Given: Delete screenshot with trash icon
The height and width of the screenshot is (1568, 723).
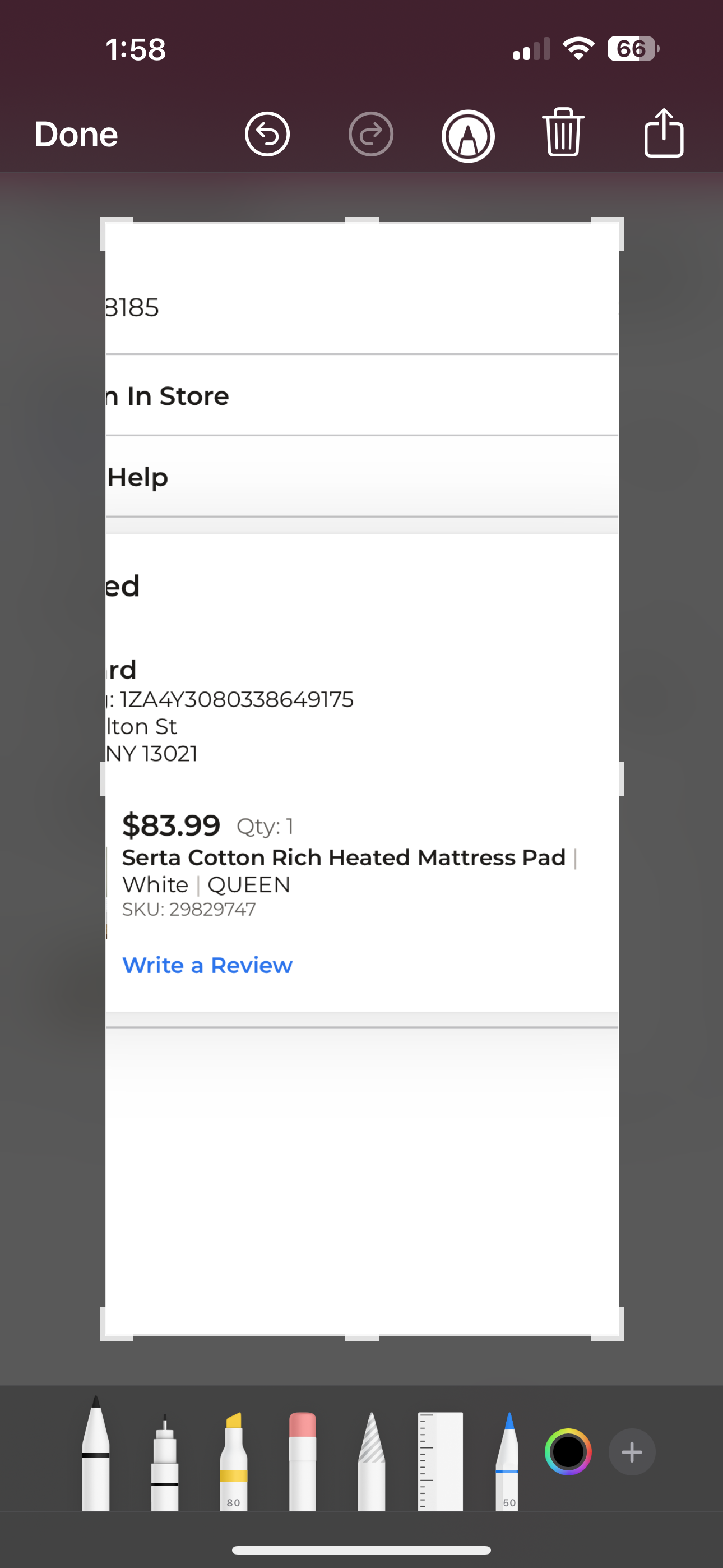Looking at the screenshot, I should click(x=564, y=132).
